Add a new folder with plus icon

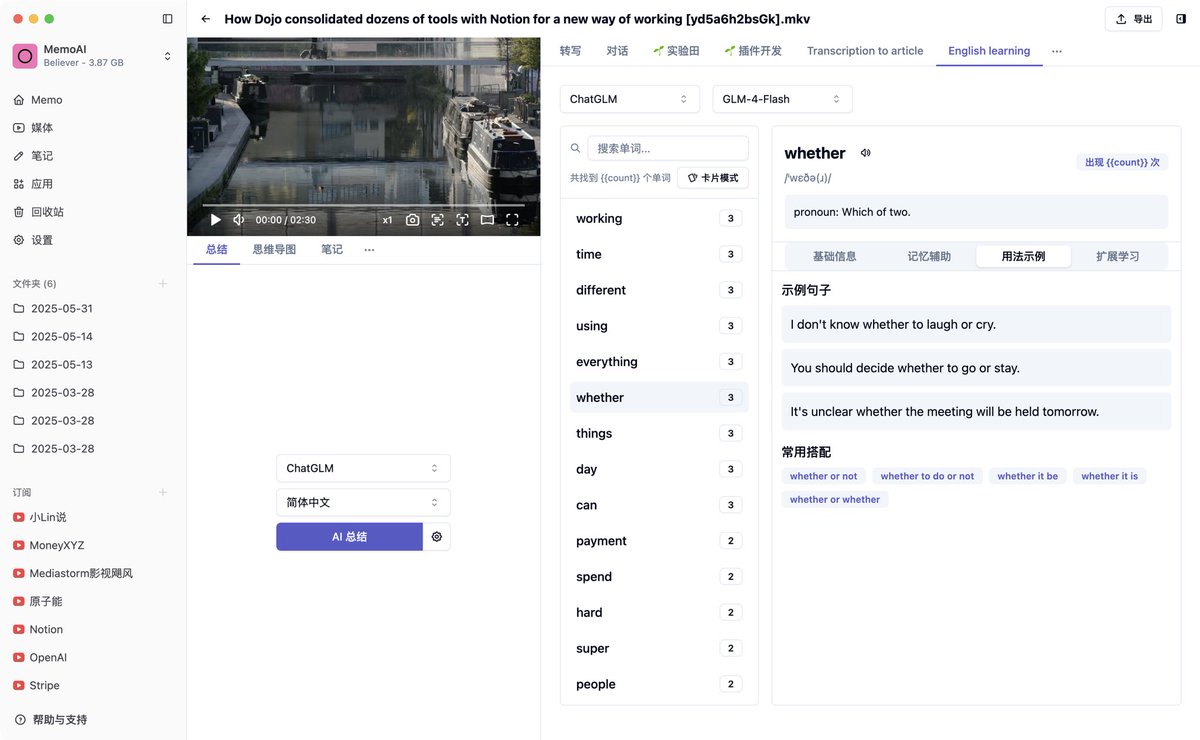163,284
